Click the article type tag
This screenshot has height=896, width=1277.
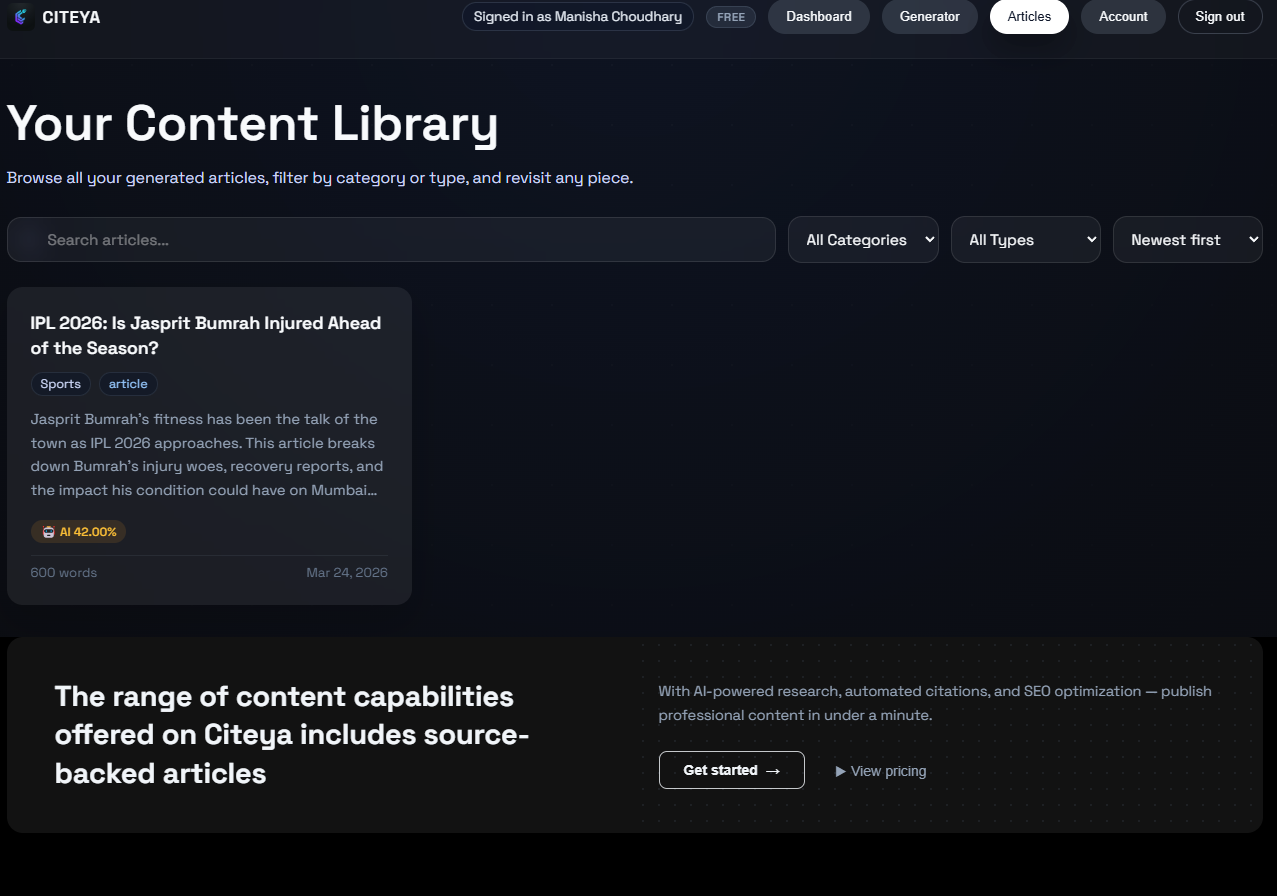[128, 384]
